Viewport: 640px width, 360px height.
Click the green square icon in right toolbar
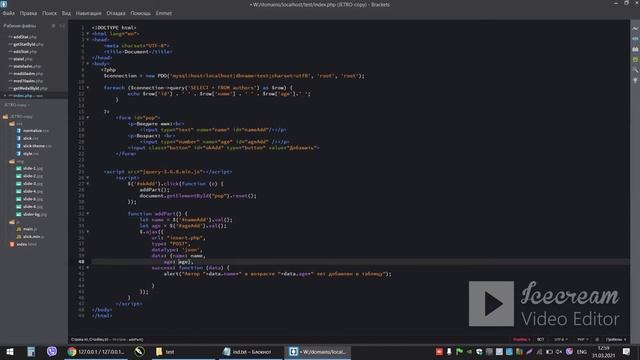point(635,60)
